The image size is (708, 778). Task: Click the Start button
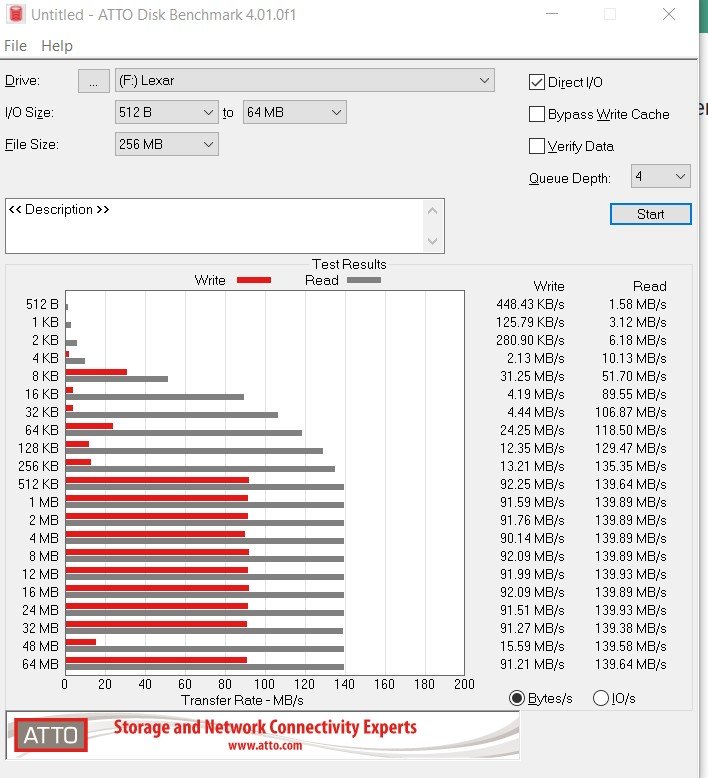(x=650, y=214)
